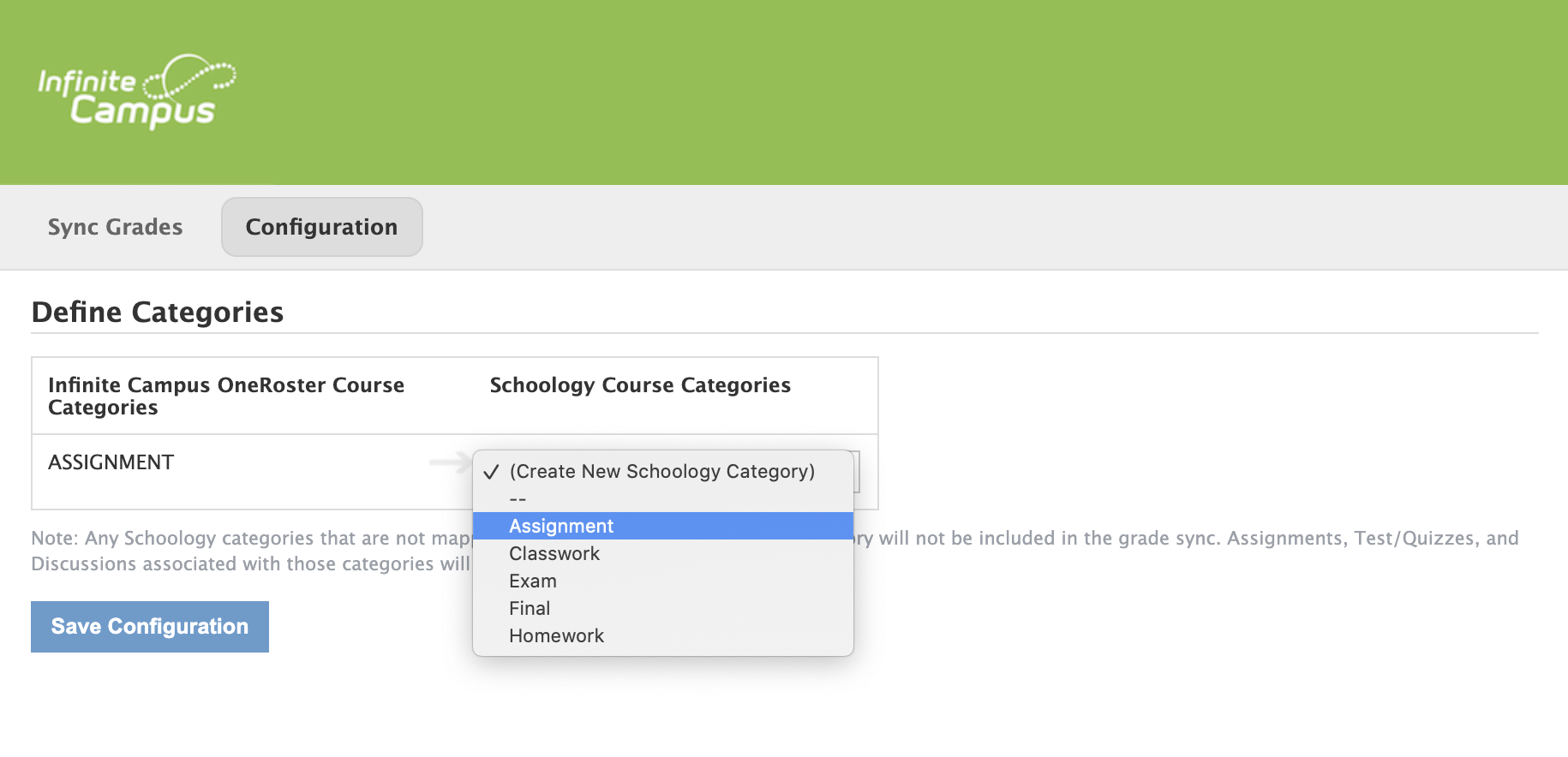
Task: Click the Infinite Campus logo
Action: coord(137,92)
